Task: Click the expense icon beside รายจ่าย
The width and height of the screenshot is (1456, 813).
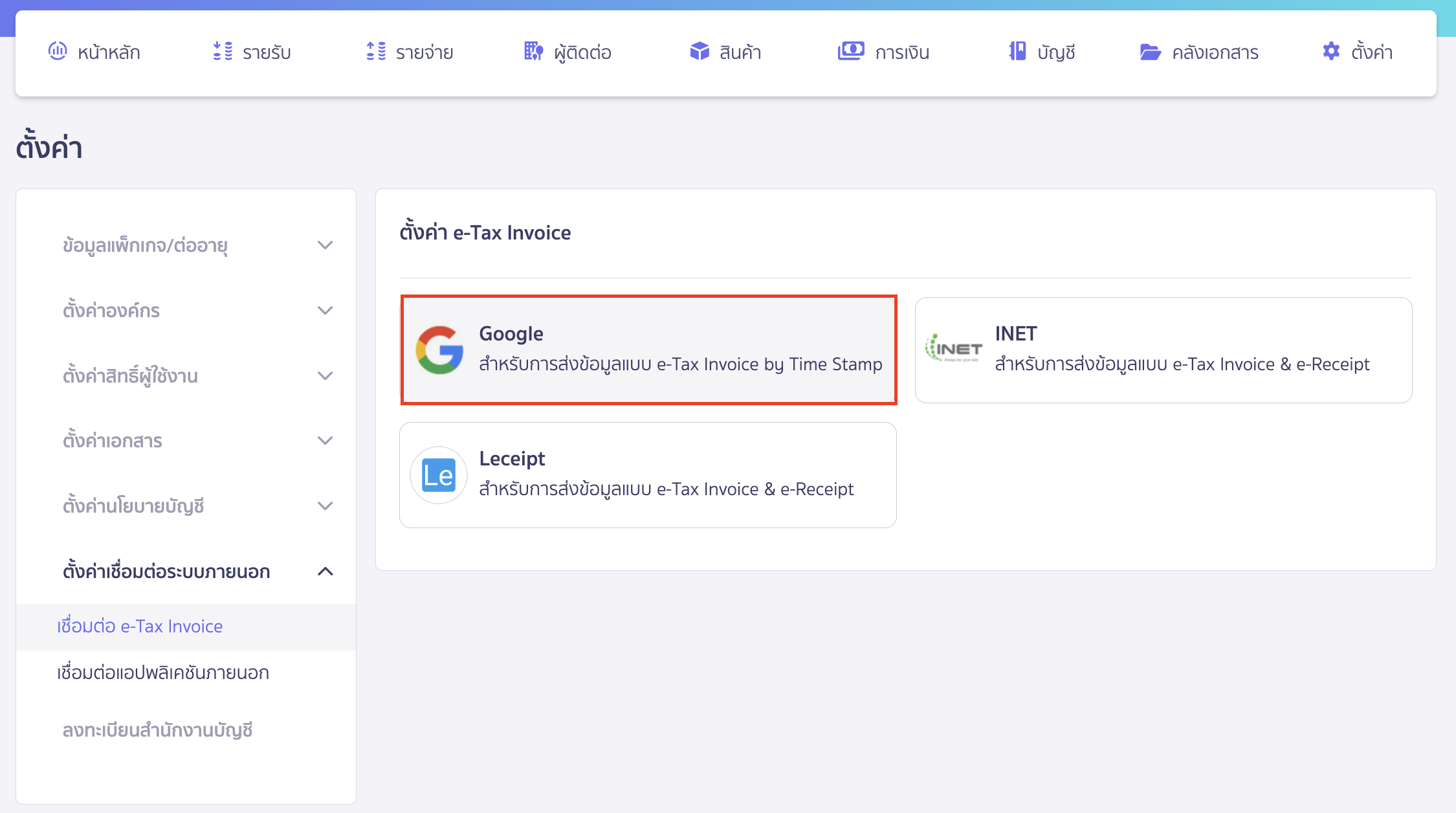Action: pyautogui.click(x=376, y=51)
